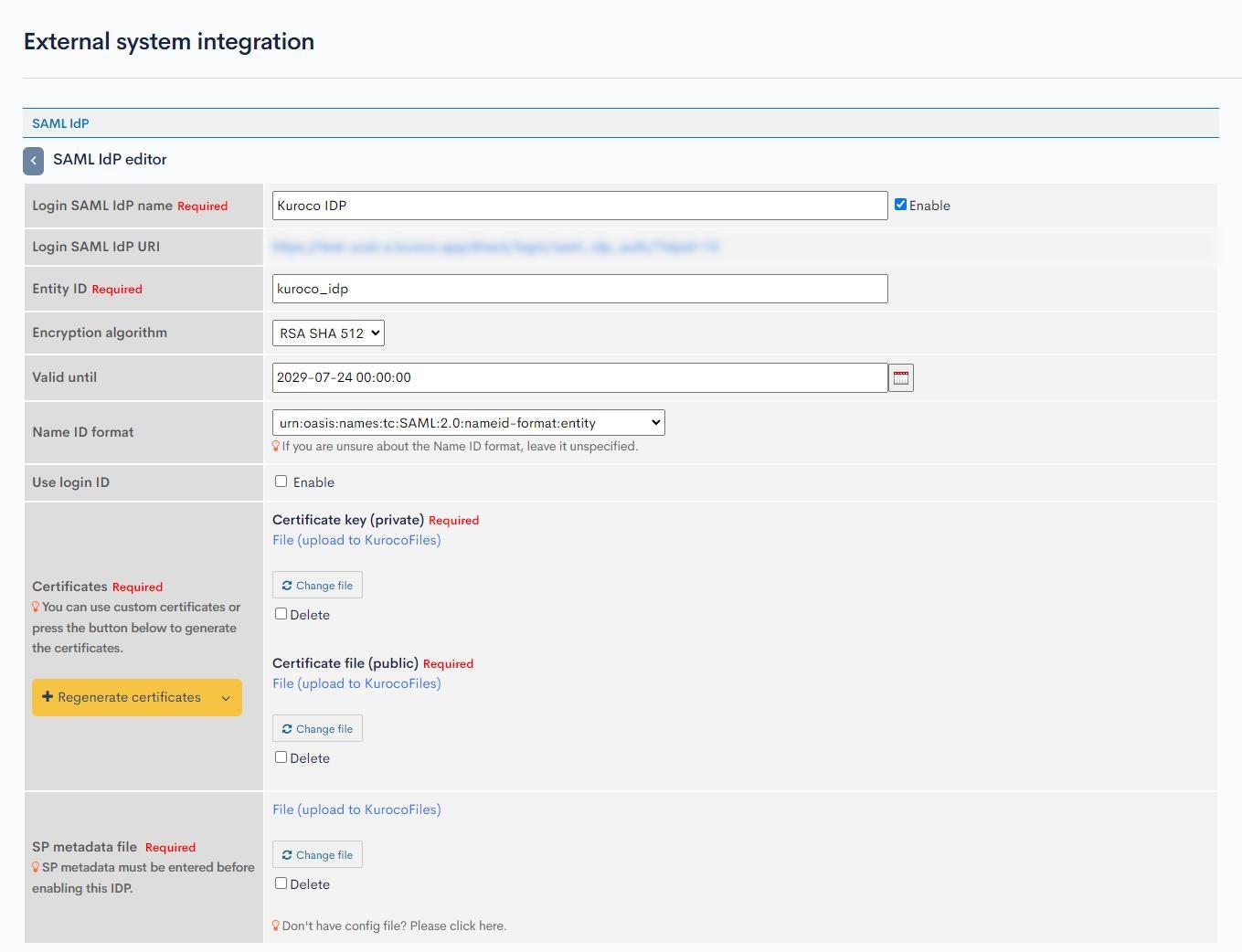Click the Login SAML IdP name field

click(x=579, y=206)
